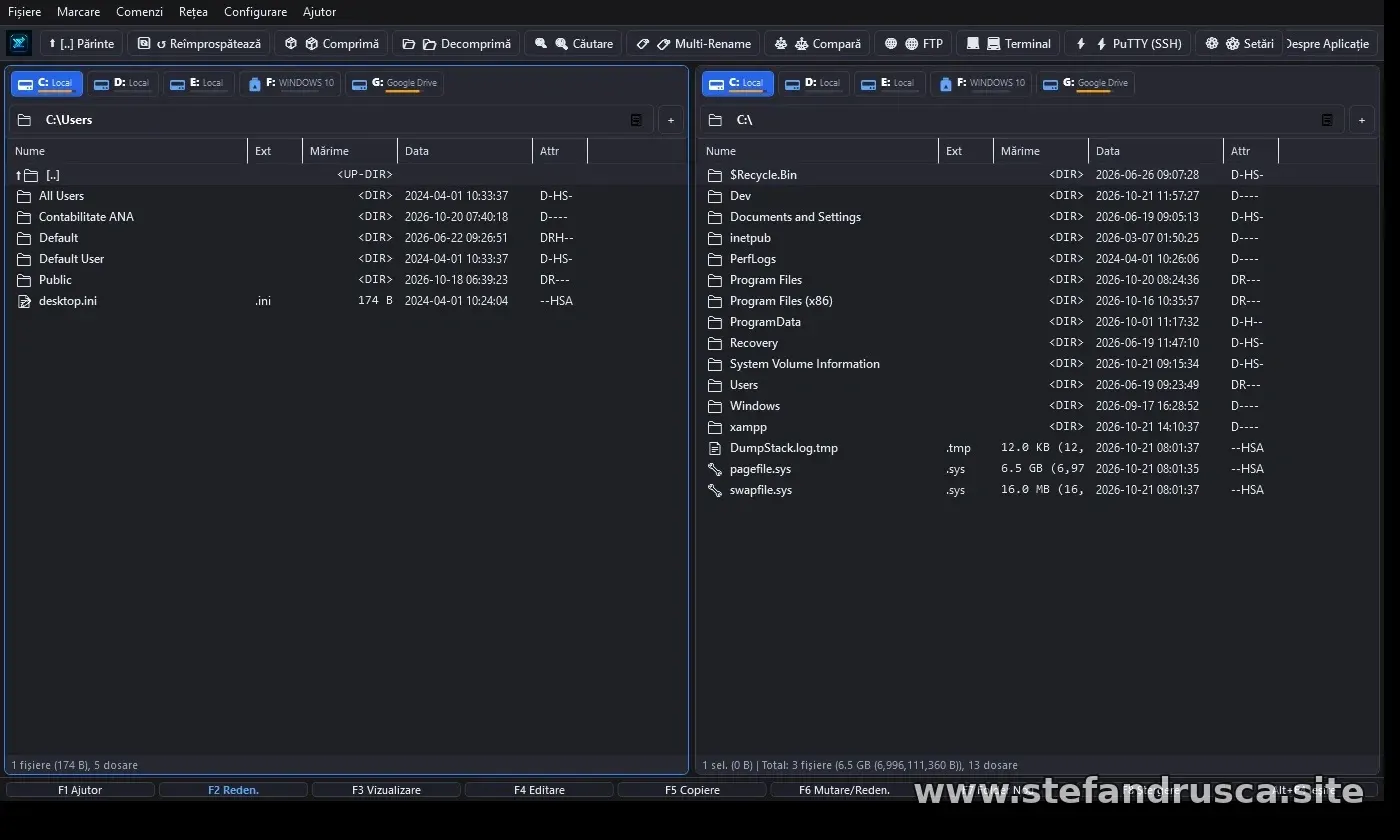Go to parent folder with Părinte button
The image size is (1400, 840).
click(x=81, y=43)
